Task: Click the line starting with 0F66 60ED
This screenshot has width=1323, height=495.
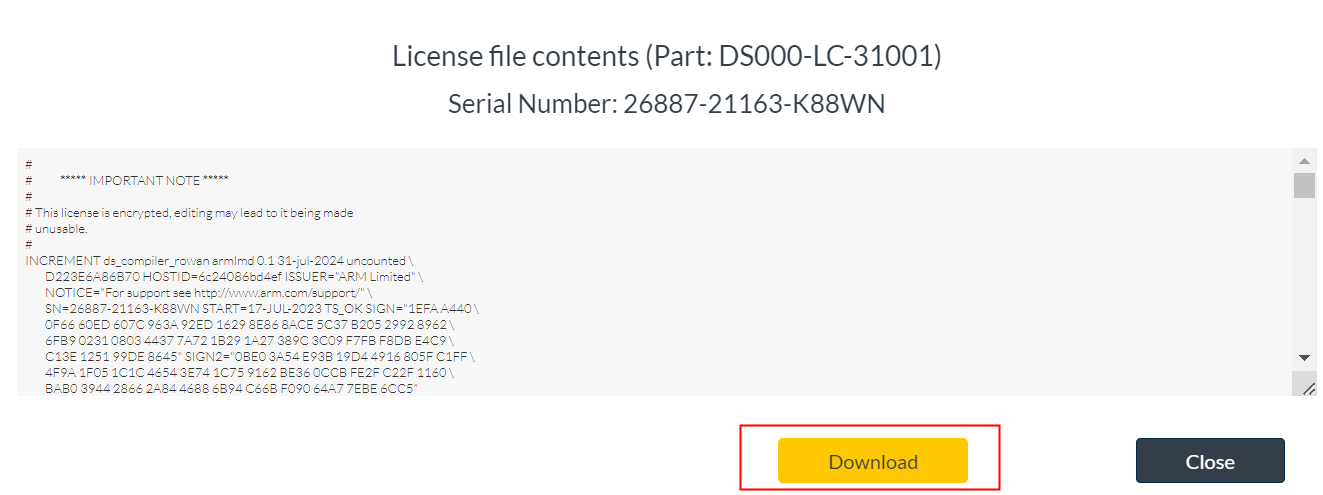Action: click(250, 324)
